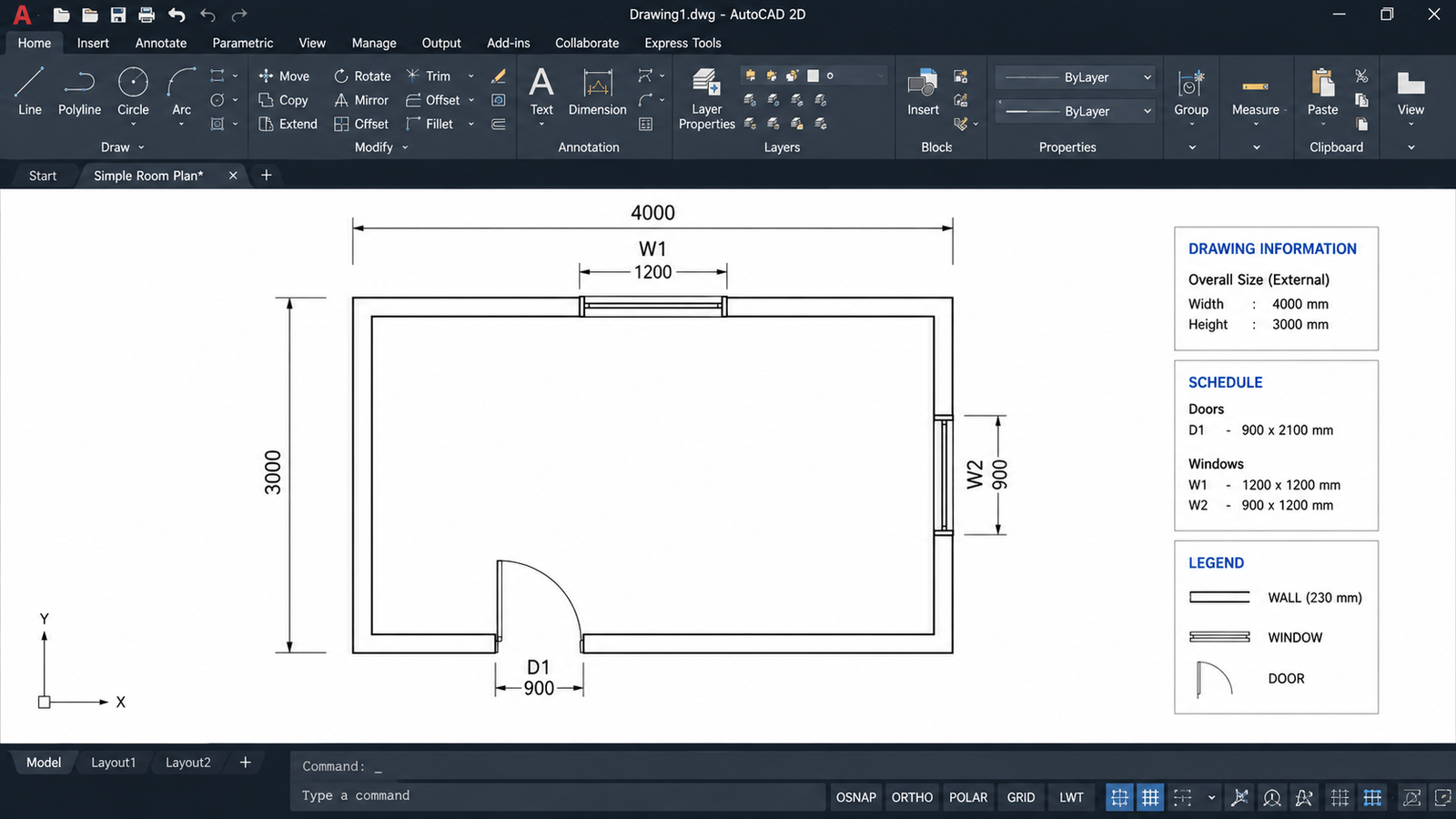
Task: Select the Line drawing tool
Action: (29, 91)
